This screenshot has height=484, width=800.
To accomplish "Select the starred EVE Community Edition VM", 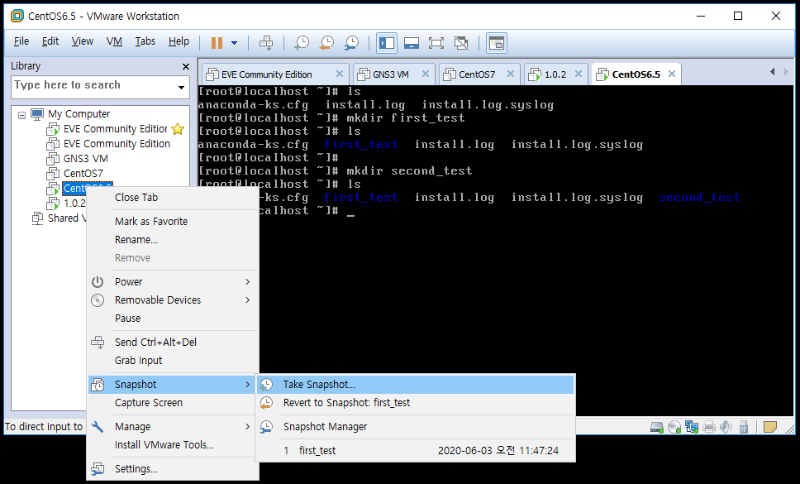I will click(115, 129).
